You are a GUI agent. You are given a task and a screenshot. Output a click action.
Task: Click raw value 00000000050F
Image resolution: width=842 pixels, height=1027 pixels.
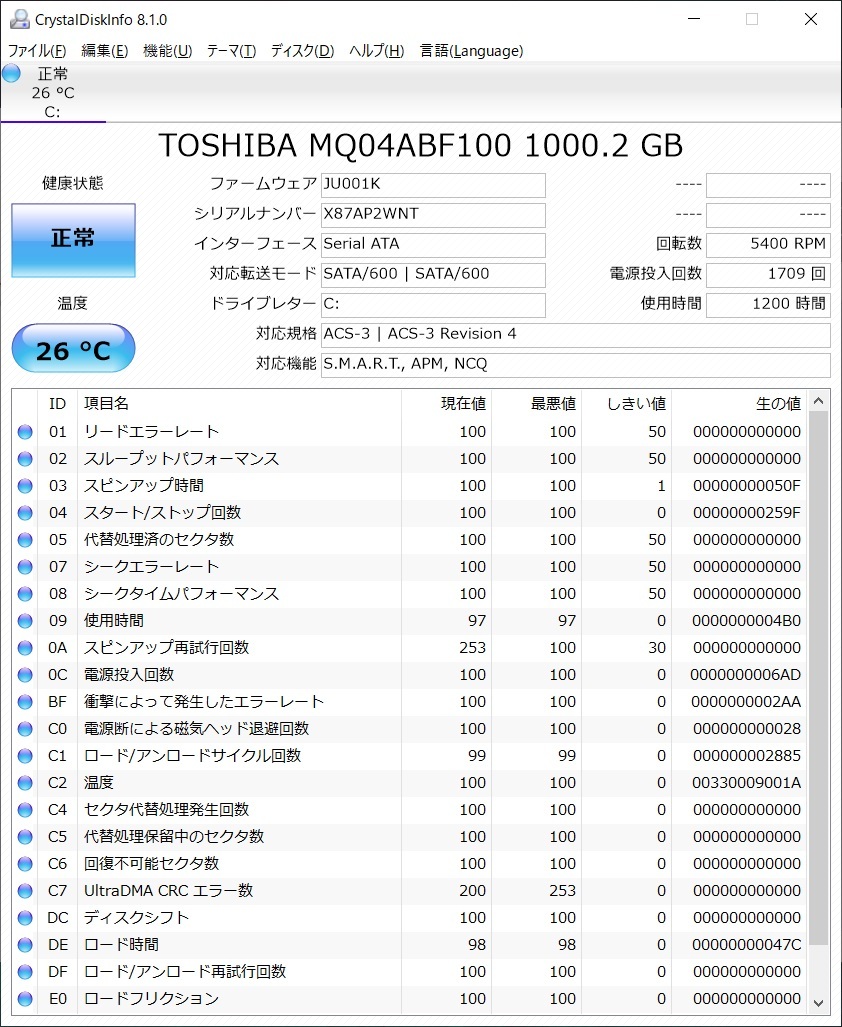click(746, 486)
